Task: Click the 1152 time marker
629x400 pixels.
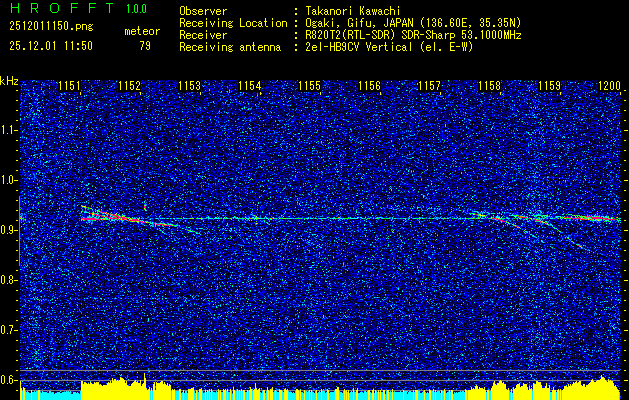Action: (130, 86)
